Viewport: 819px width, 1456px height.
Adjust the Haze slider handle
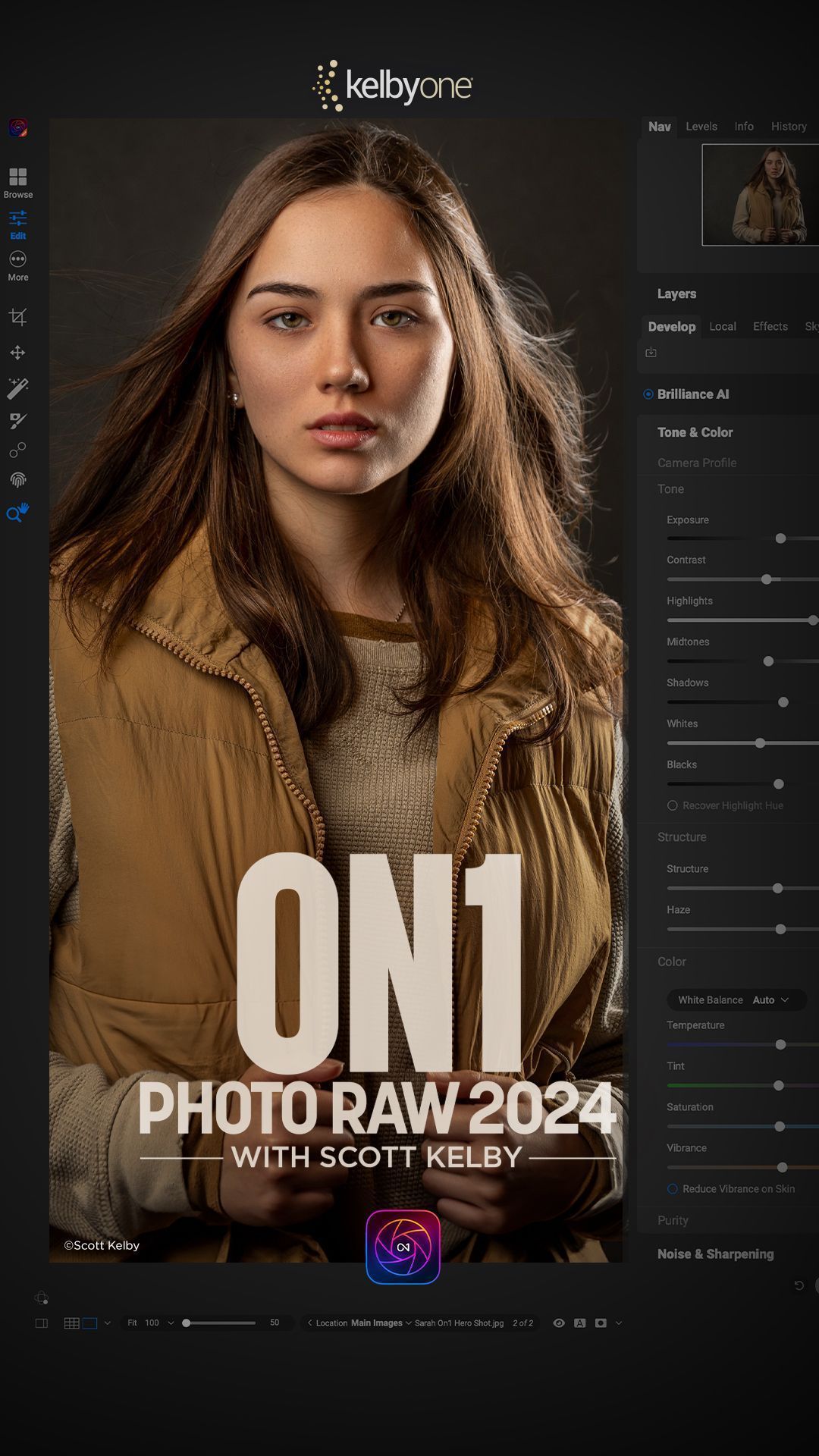coord(780,930)
